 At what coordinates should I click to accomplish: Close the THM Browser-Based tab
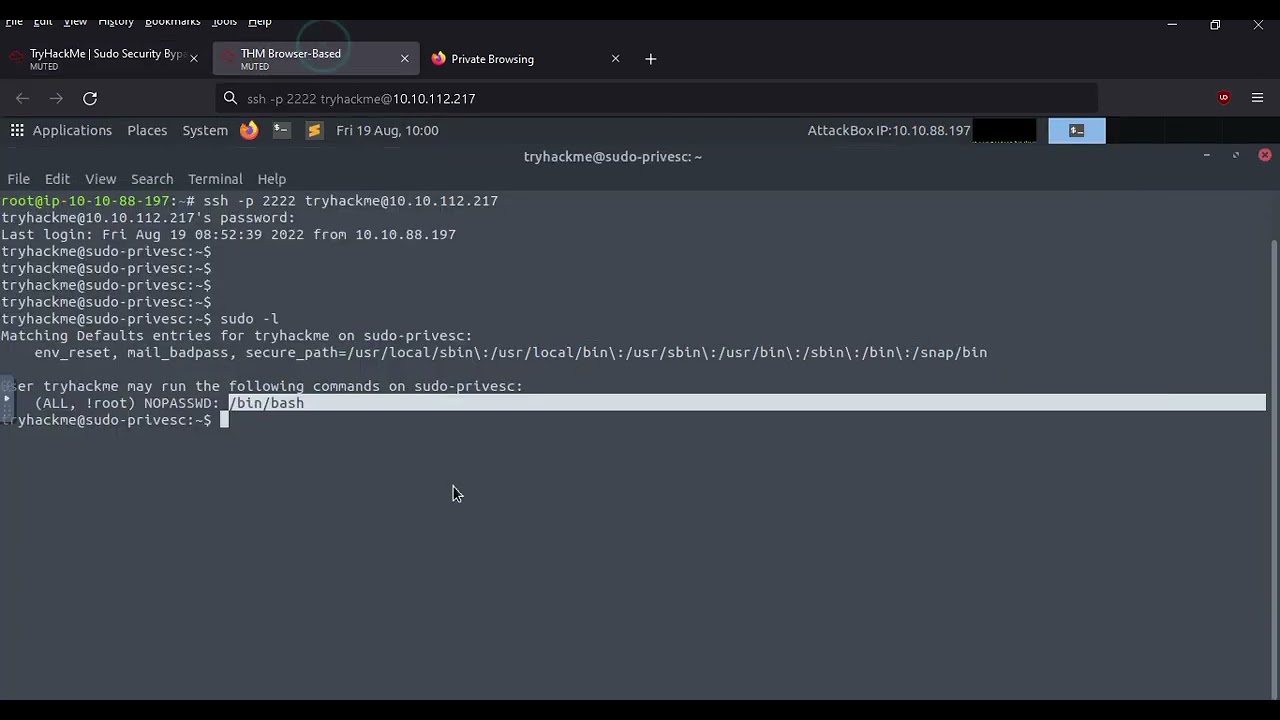404,59
